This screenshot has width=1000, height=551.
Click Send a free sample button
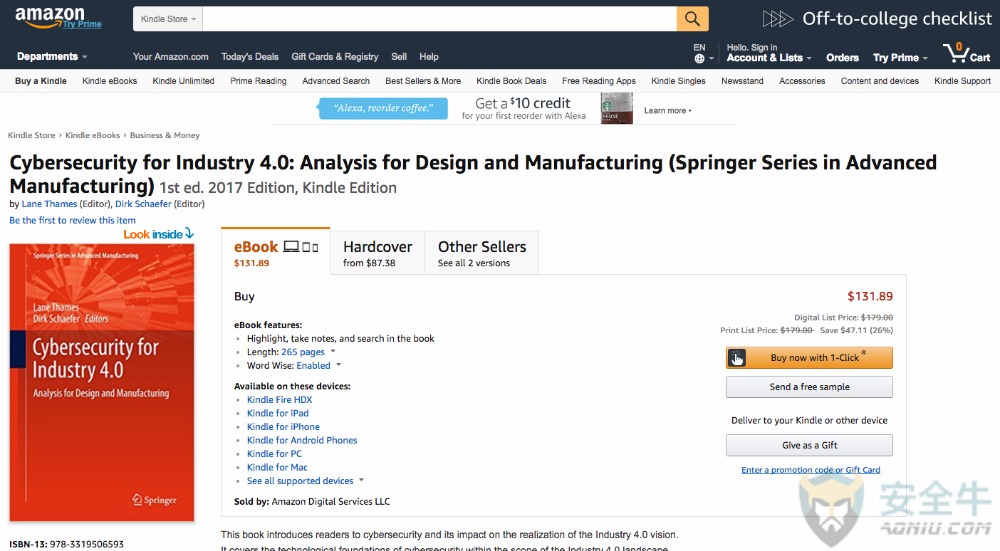pos(809,386)
